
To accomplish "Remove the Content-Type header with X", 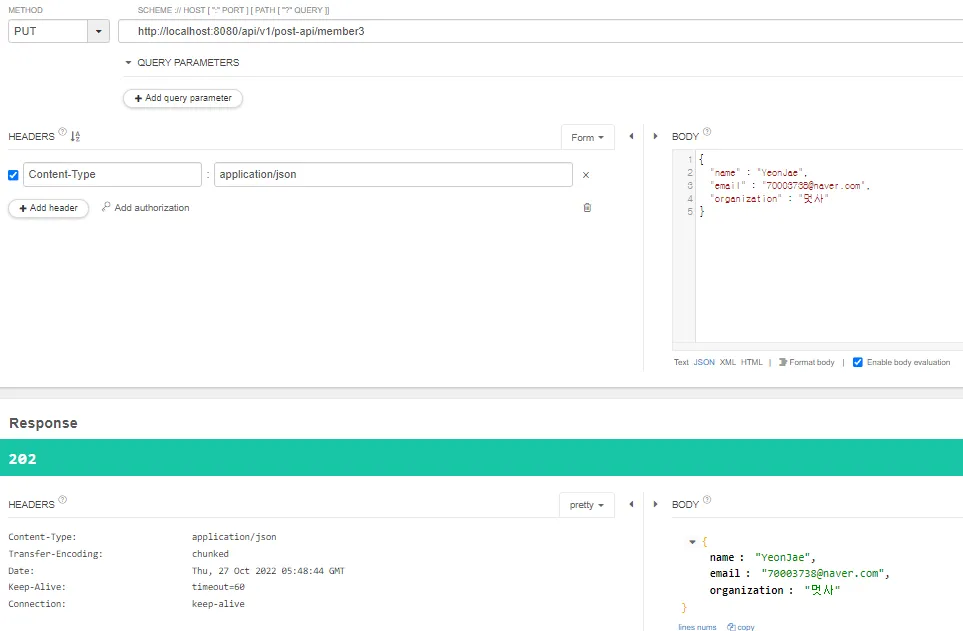I will coord(586,175).
